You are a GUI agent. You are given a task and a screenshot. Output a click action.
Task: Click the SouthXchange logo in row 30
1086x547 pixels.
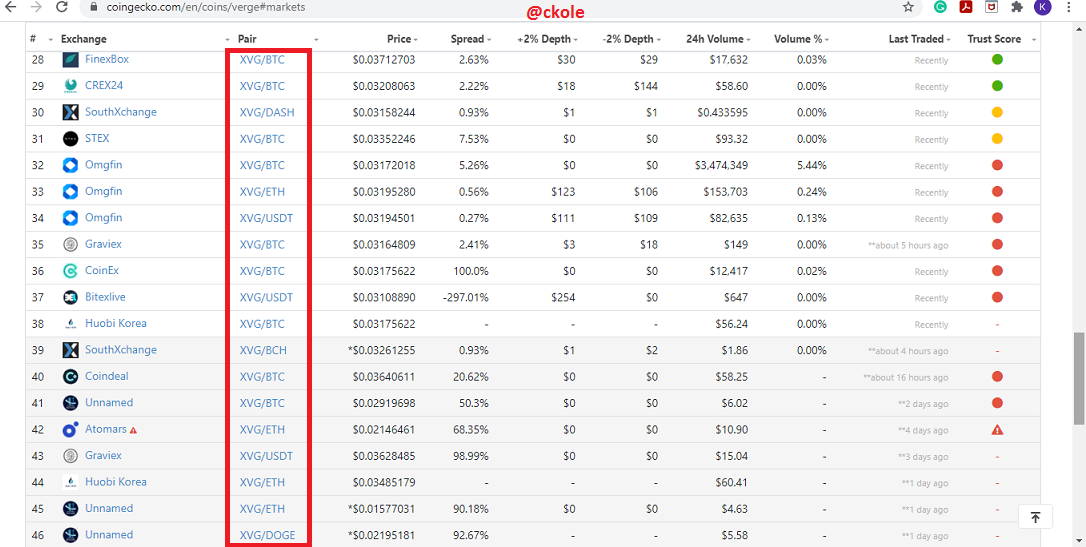[x=71, y=112]
